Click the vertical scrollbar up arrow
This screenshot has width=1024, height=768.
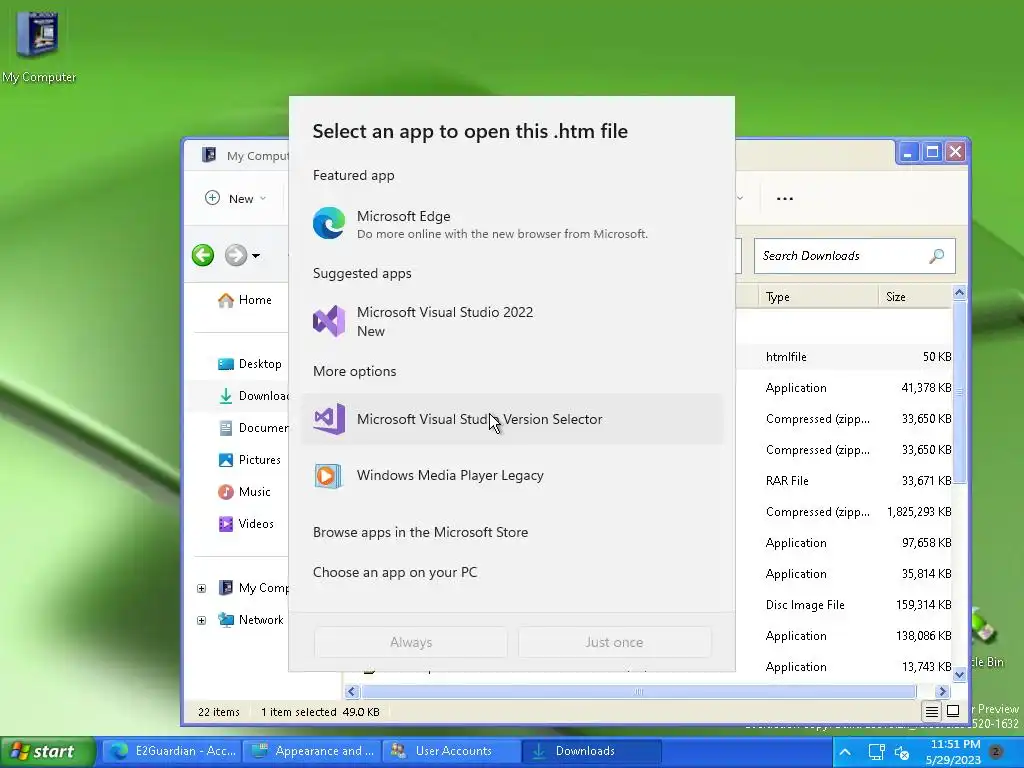[x=959, y=293]
